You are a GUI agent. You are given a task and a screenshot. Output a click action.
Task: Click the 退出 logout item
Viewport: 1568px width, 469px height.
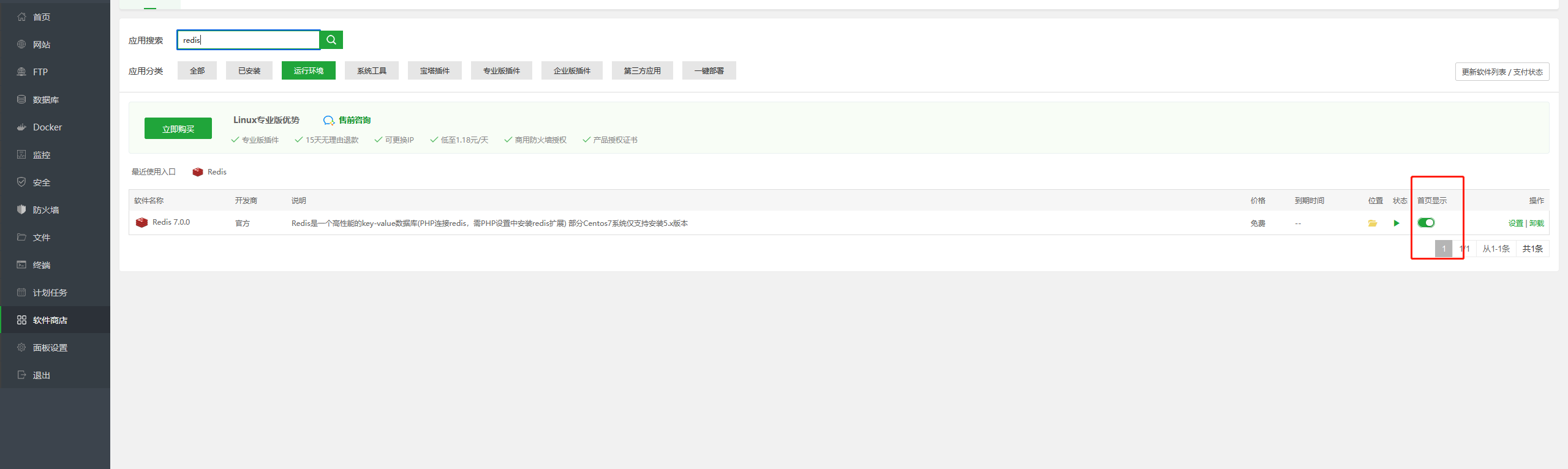point(55,375)
